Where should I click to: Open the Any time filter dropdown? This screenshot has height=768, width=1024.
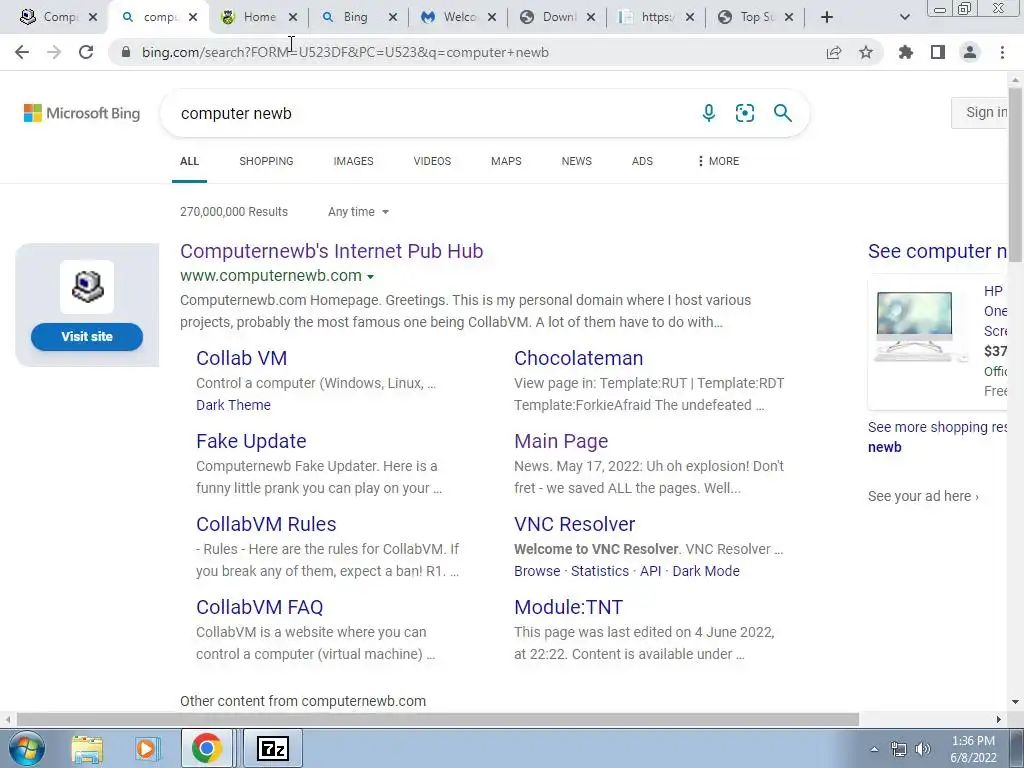(358, 212)
